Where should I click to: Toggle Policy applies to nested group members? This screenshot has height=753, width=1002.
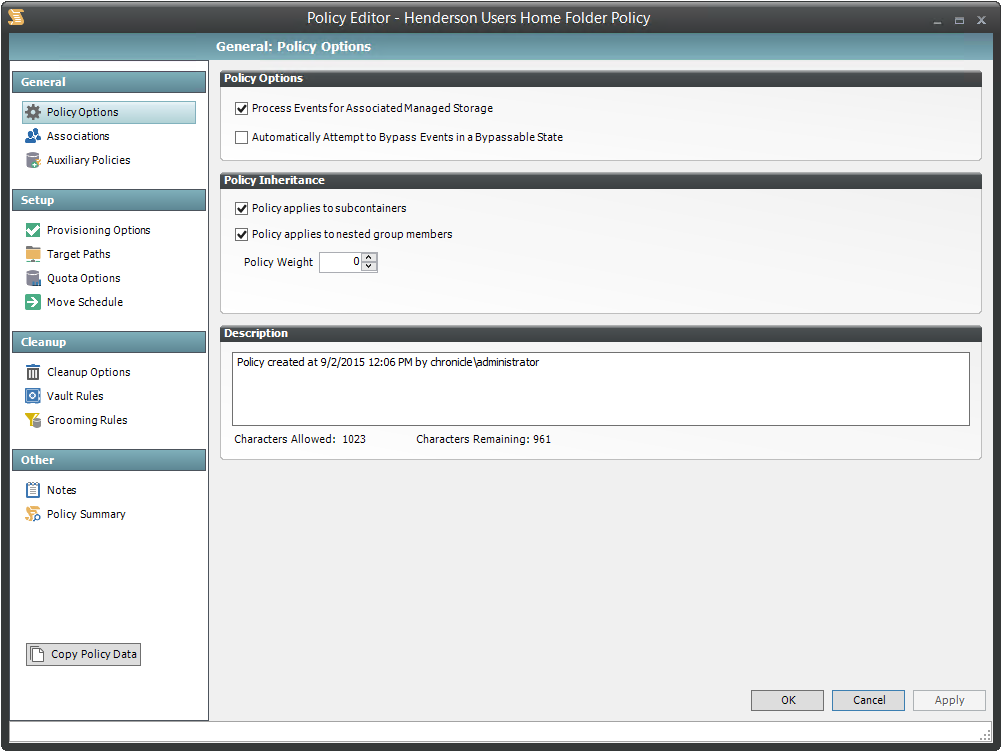pos(242,235)
